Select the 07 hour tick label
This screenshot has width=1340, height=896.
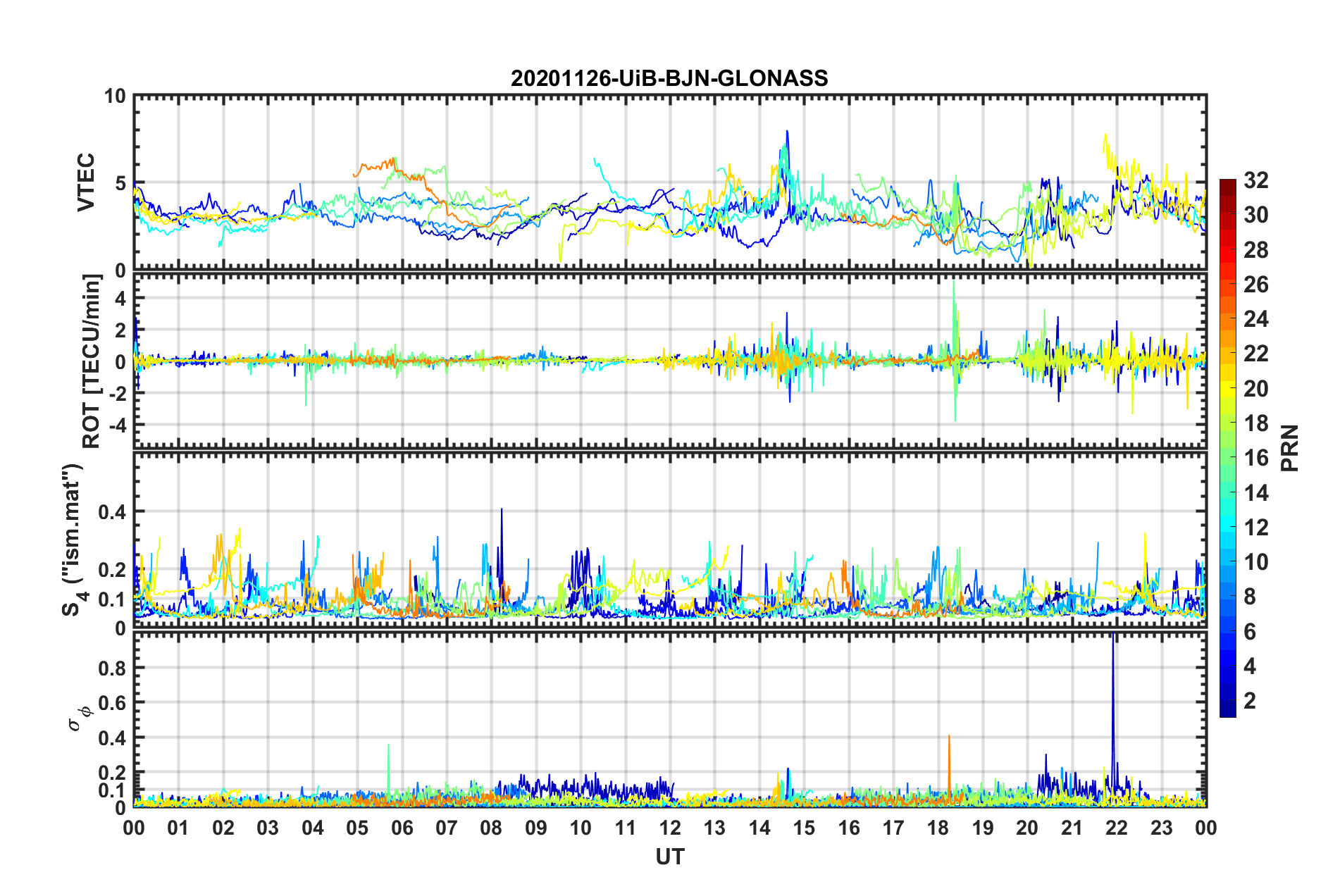(447, 828)
